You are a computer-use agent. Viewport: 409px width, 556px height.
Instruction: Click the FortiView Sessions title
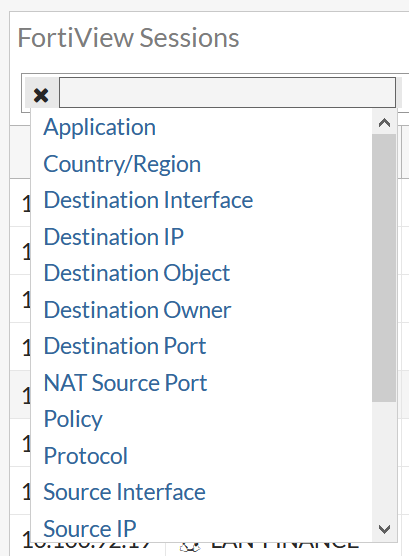pos(128,38)
